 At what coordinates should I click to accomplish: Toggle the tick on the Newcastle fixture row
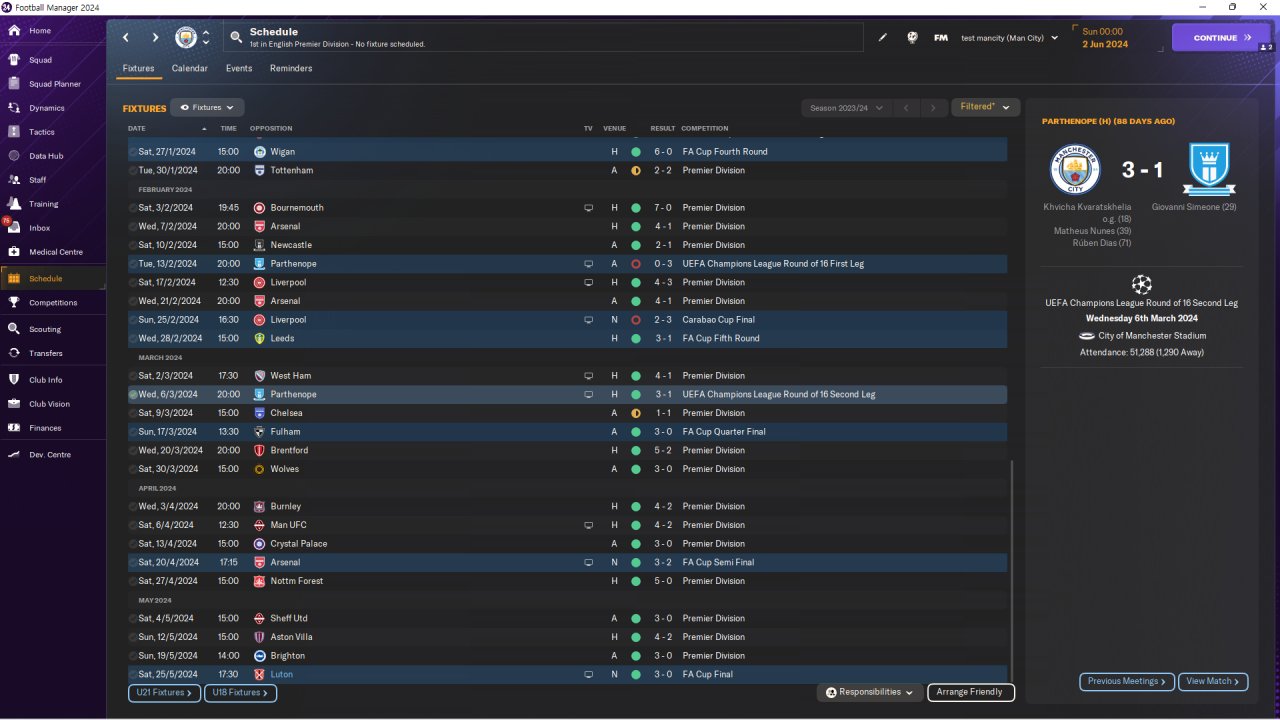pyautogui.click(x=133, y=245)
